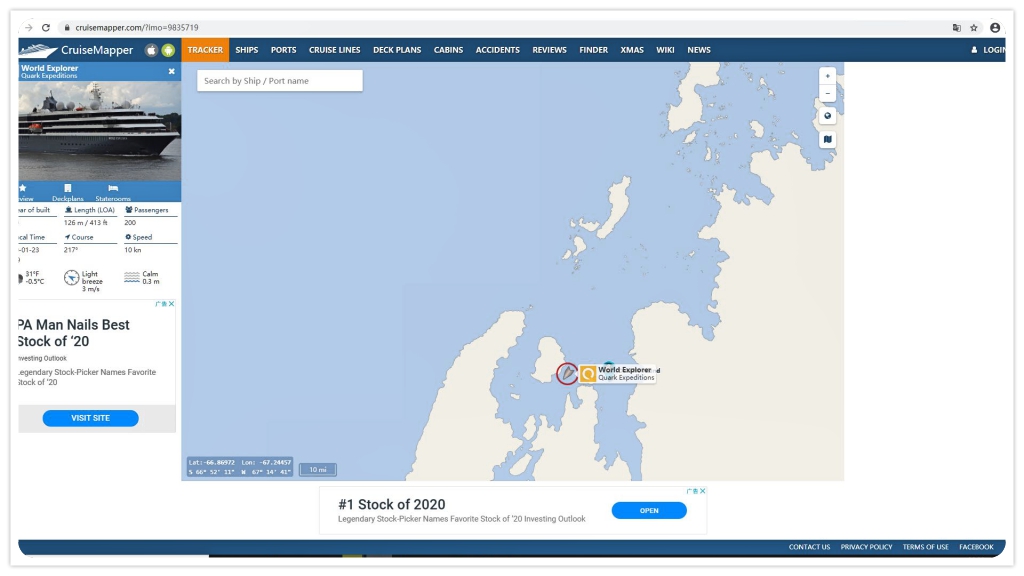The width and height of the screenshot is (1024, 576).
Task: Open CRUISE LINES menu
Action: (x=334, y=50)
